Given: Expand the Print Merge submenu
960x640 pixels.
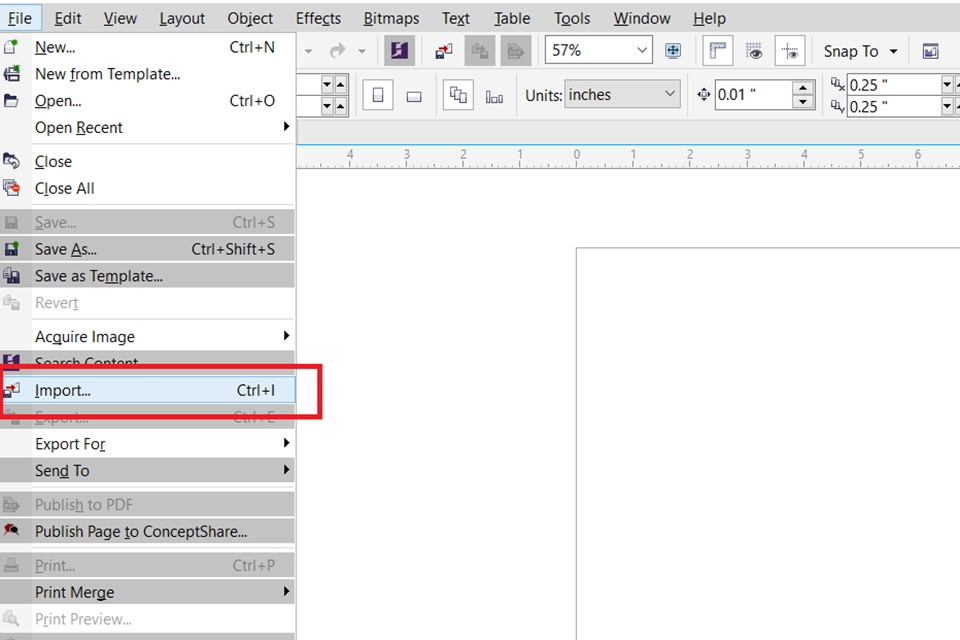Looking at the screenshot, I should tap(147, 592).
